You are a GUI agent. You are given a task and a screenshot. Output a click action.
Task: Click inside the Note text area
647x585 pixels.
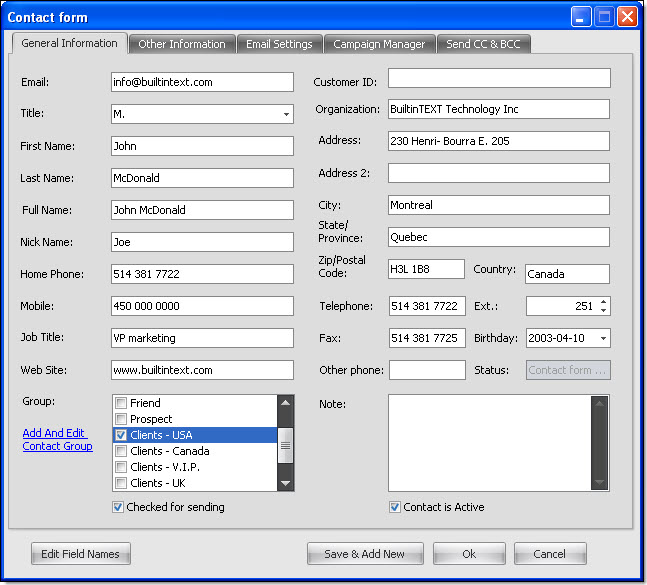[490, 443]
